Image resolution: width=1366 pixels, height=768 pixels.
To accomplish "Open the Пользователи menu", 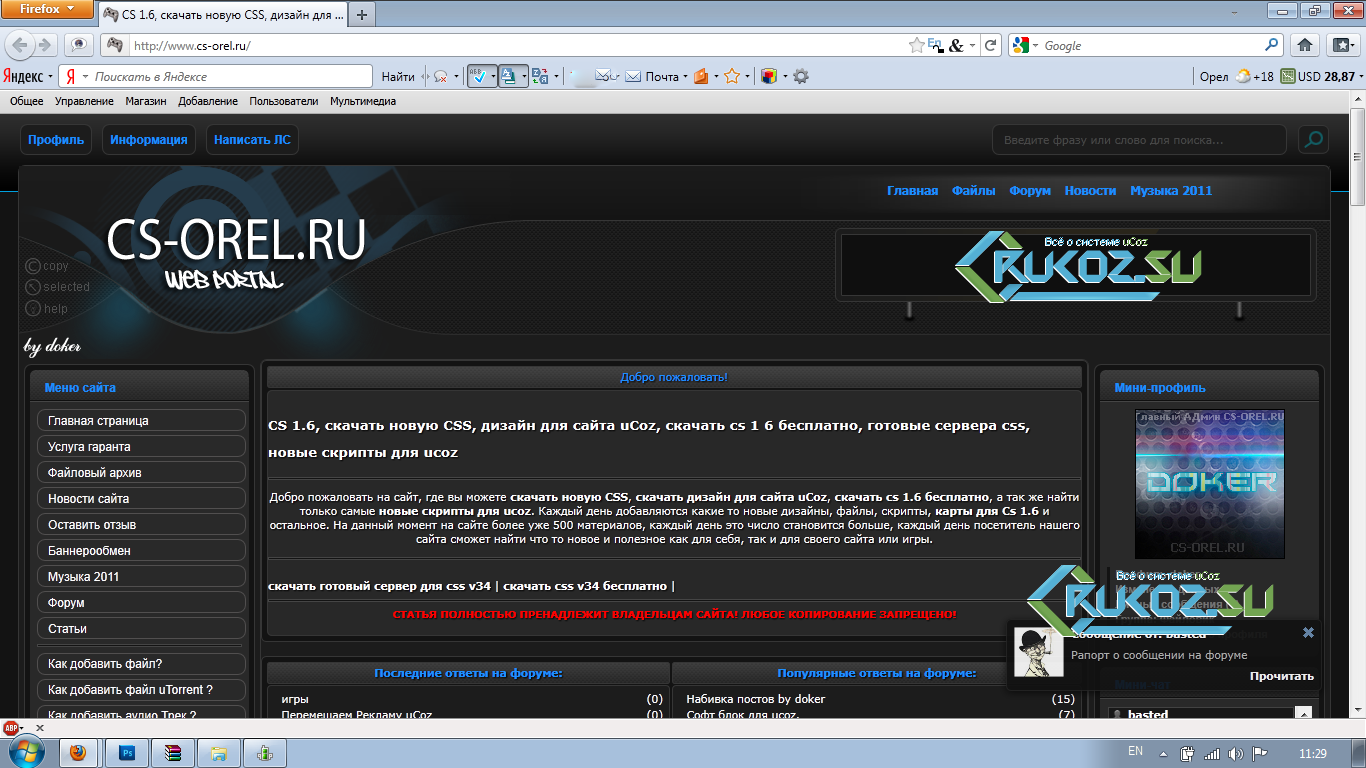I will tap(284, 101).
